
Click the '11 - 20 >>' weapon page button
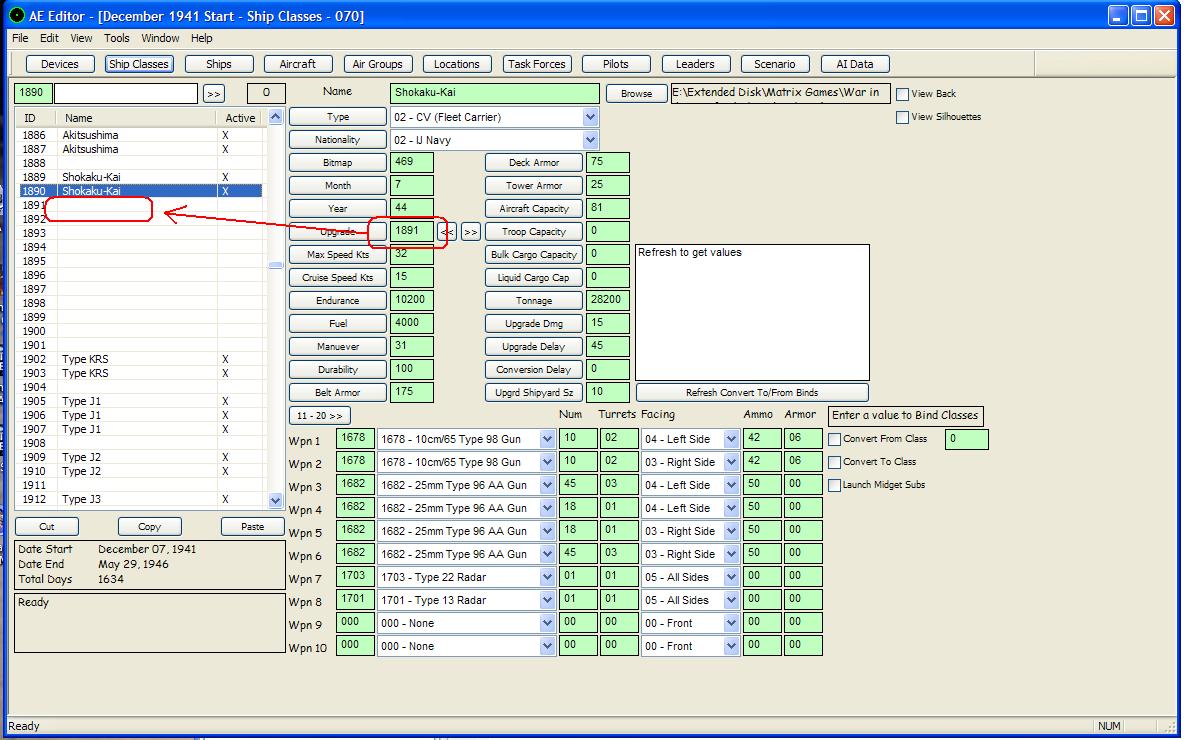pyautogui.click(x=320, y=415)
